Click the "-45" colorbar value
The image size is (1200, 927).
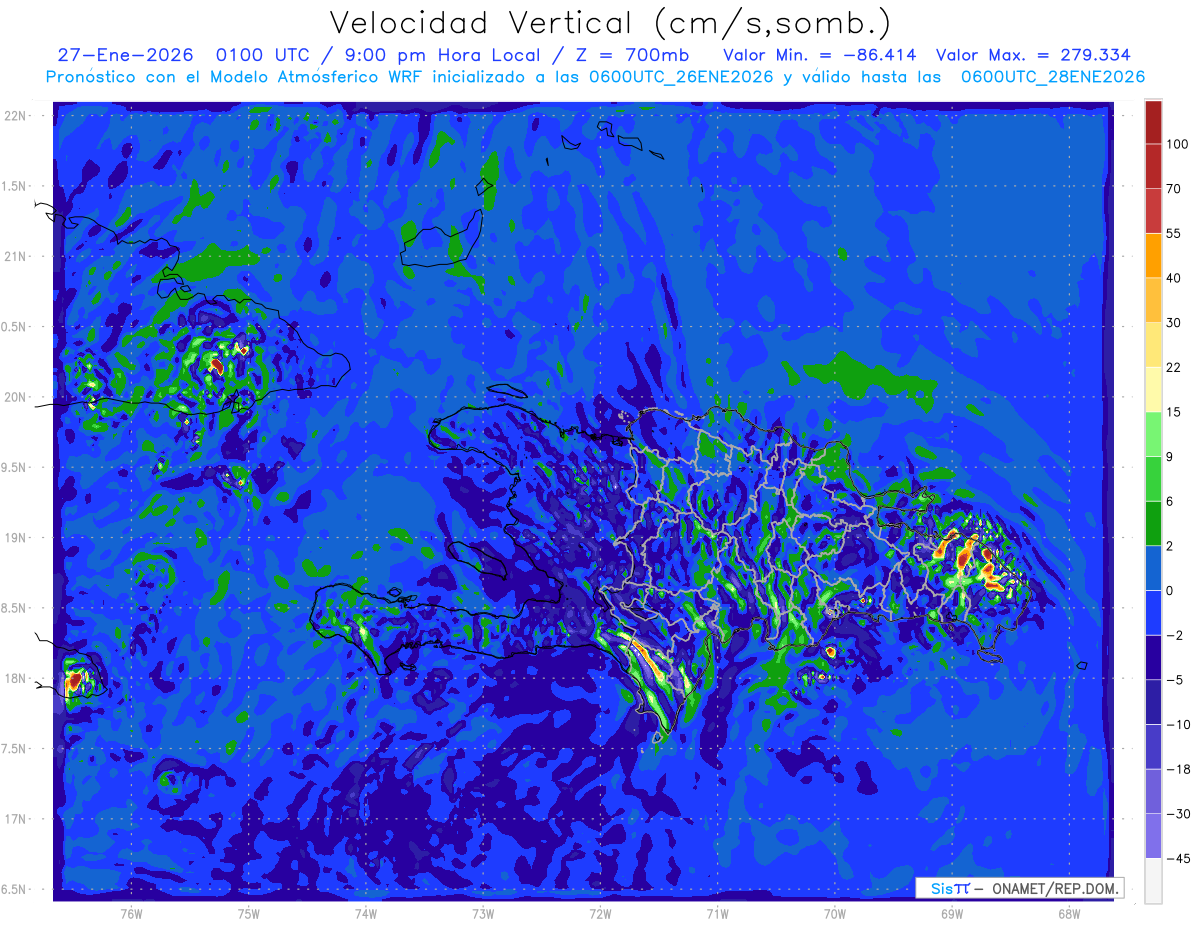[1176, 858]
